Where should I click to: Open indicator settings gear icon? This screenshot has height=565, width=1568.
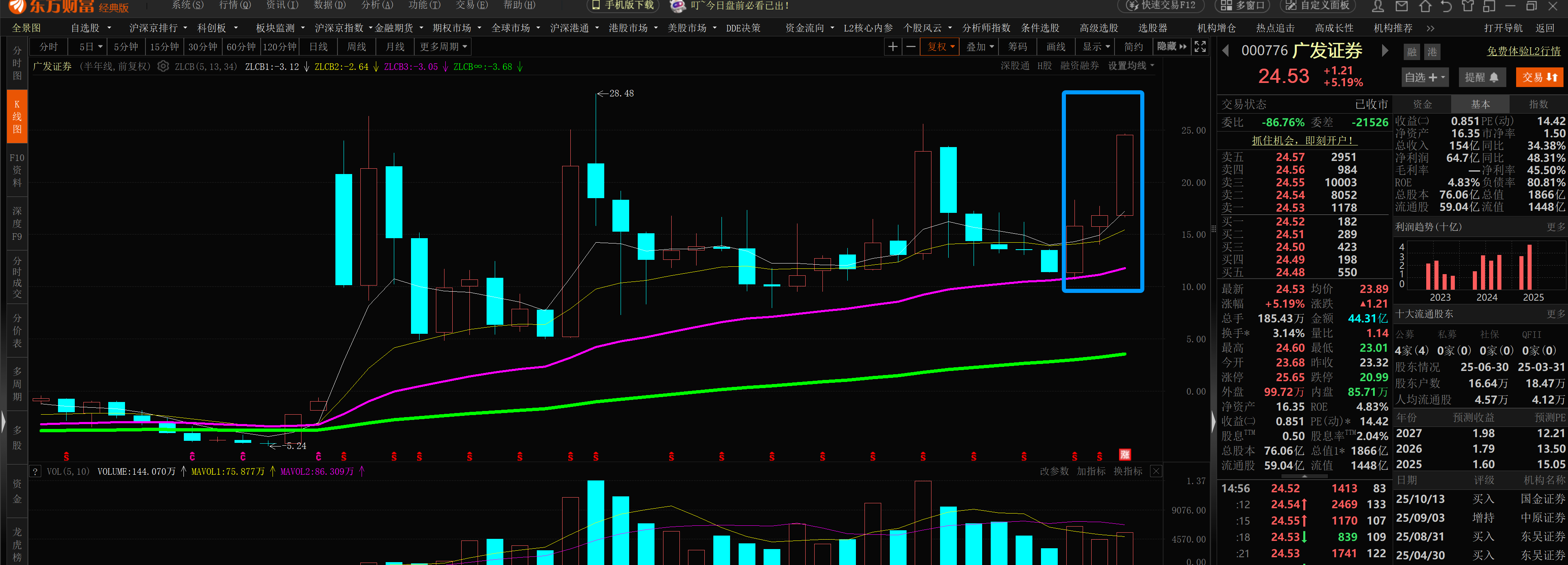pos(163,66)
